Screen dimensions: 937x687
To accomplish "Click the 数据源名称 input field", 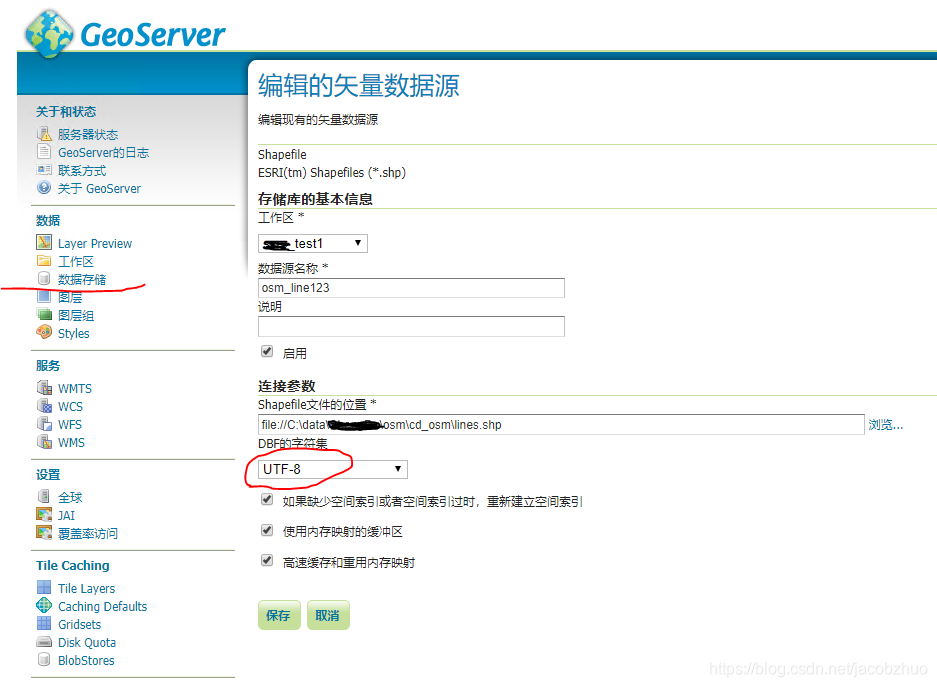I will click(x=411, y=288).
